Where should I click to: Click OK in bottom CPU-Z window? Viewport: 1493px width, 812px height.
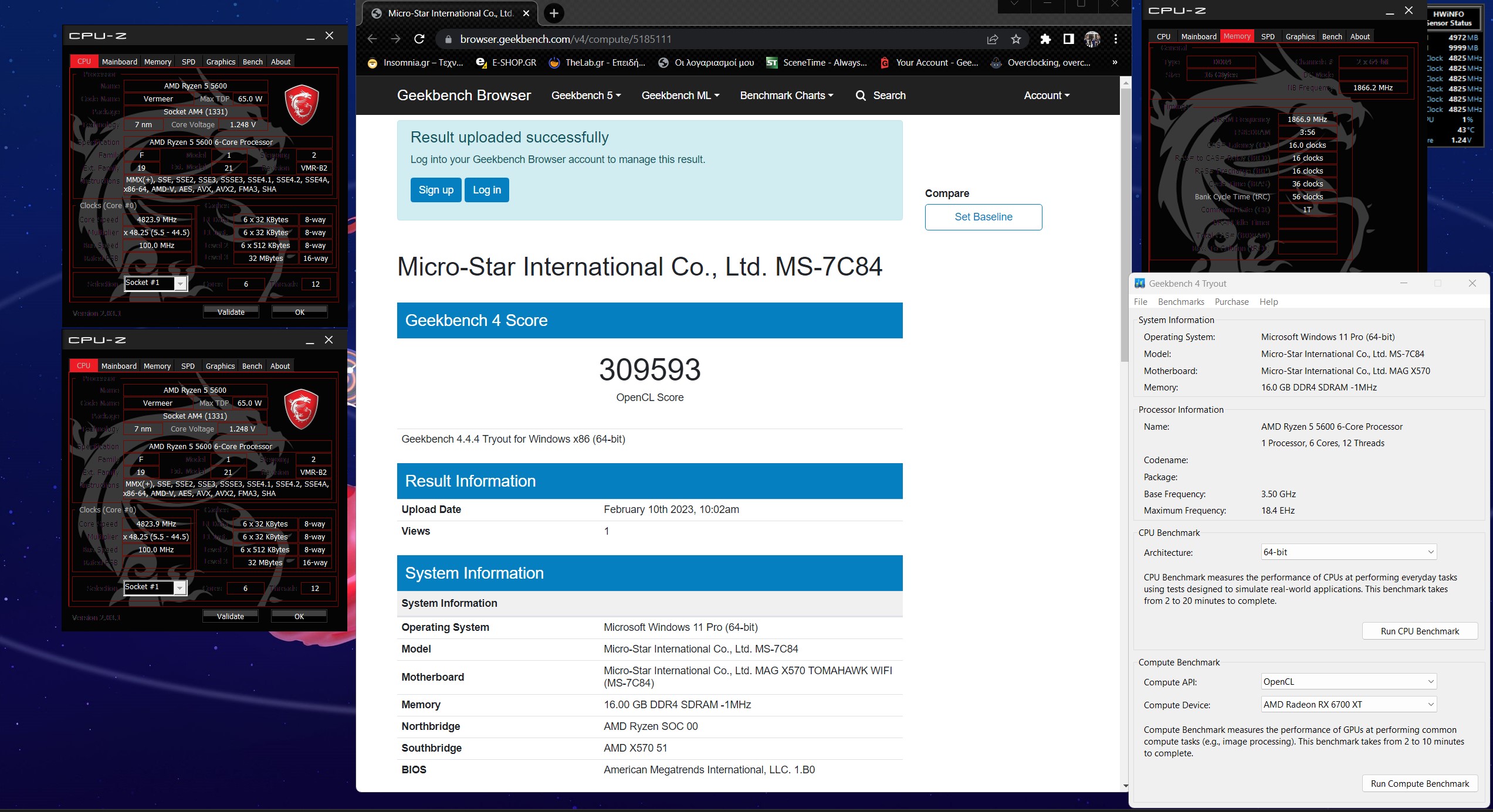299,616
